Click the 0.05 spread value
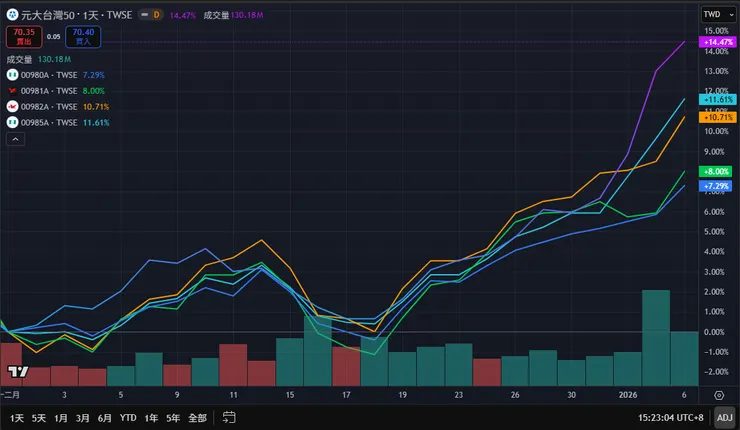 tap(53, 36)
